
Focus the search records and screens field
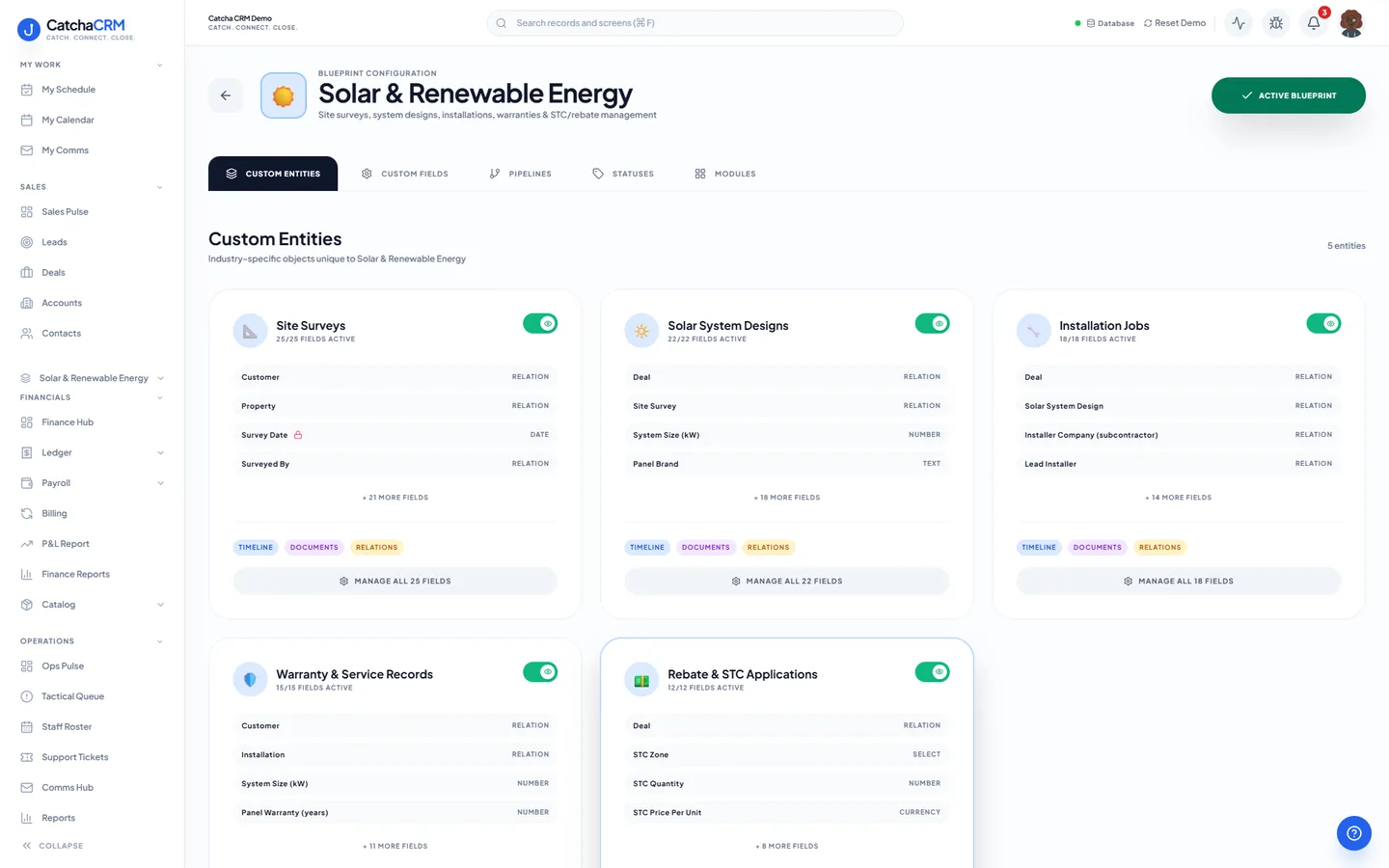(x=694, y=23)
